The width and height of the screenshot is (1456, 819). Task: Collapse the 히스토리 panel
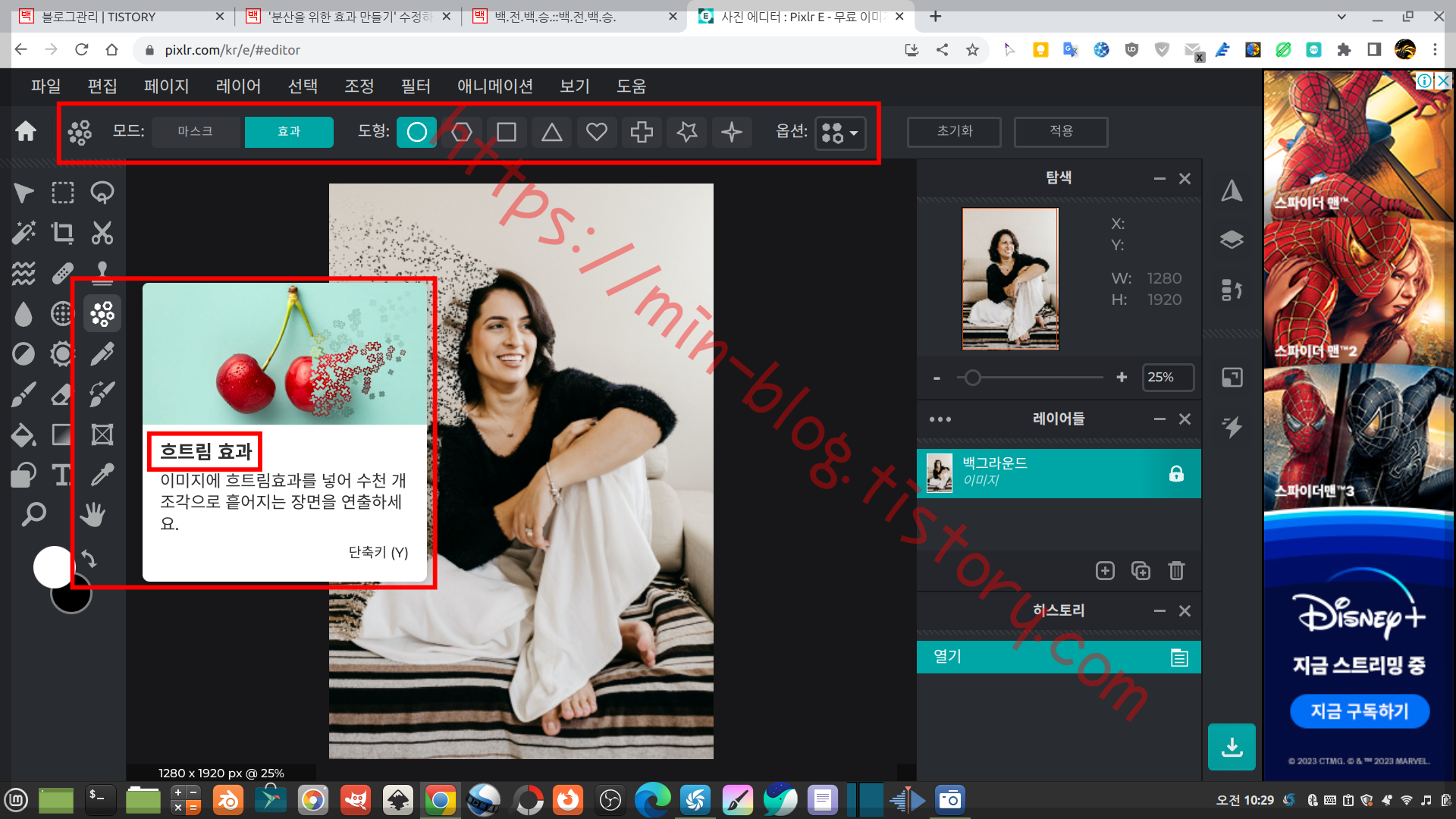pos(1159,611)
